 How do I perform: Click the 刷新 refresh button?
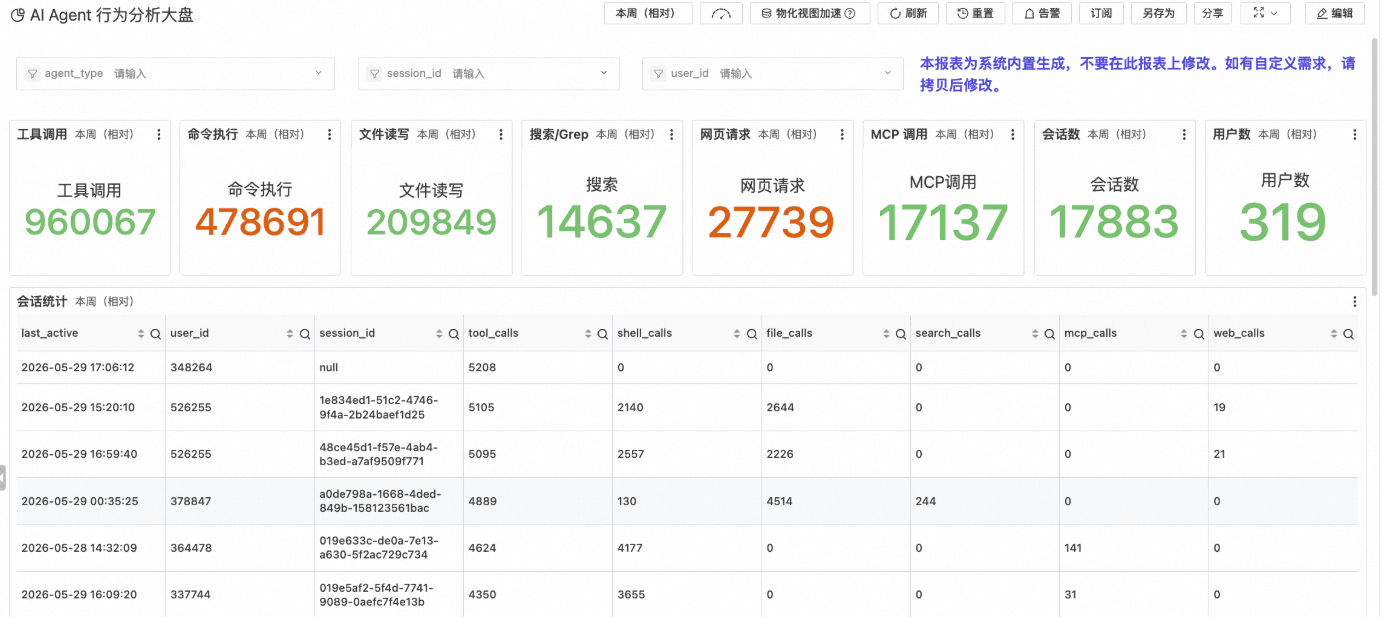coord(908,13)
